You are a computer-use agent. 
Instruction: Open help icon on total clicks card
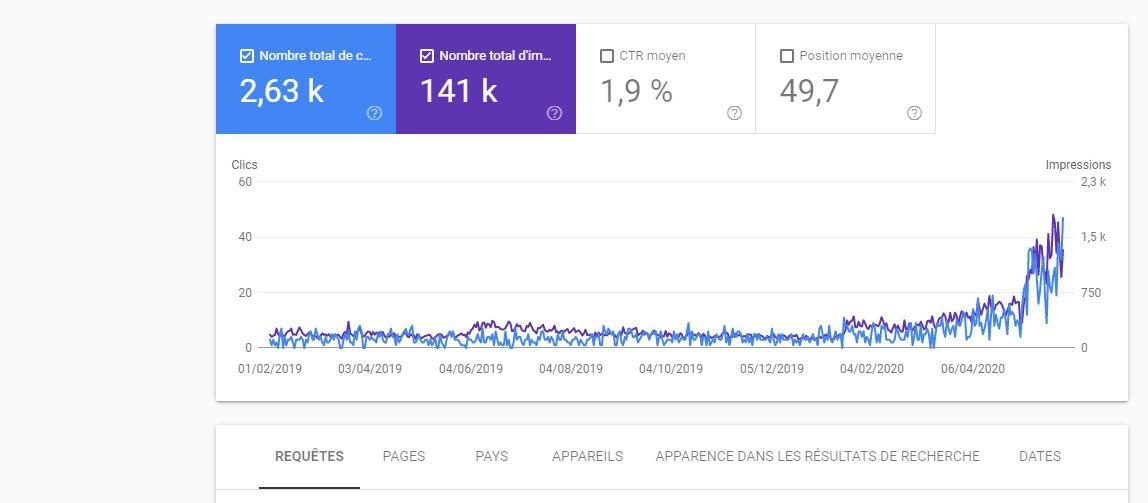374,113
